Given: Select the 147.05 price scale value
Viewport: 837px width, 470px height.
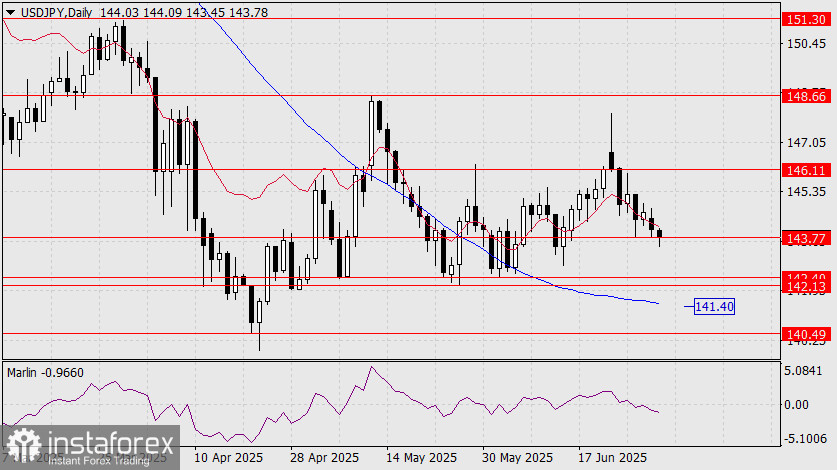Looking at the screenshot, I should click(807, 143).
